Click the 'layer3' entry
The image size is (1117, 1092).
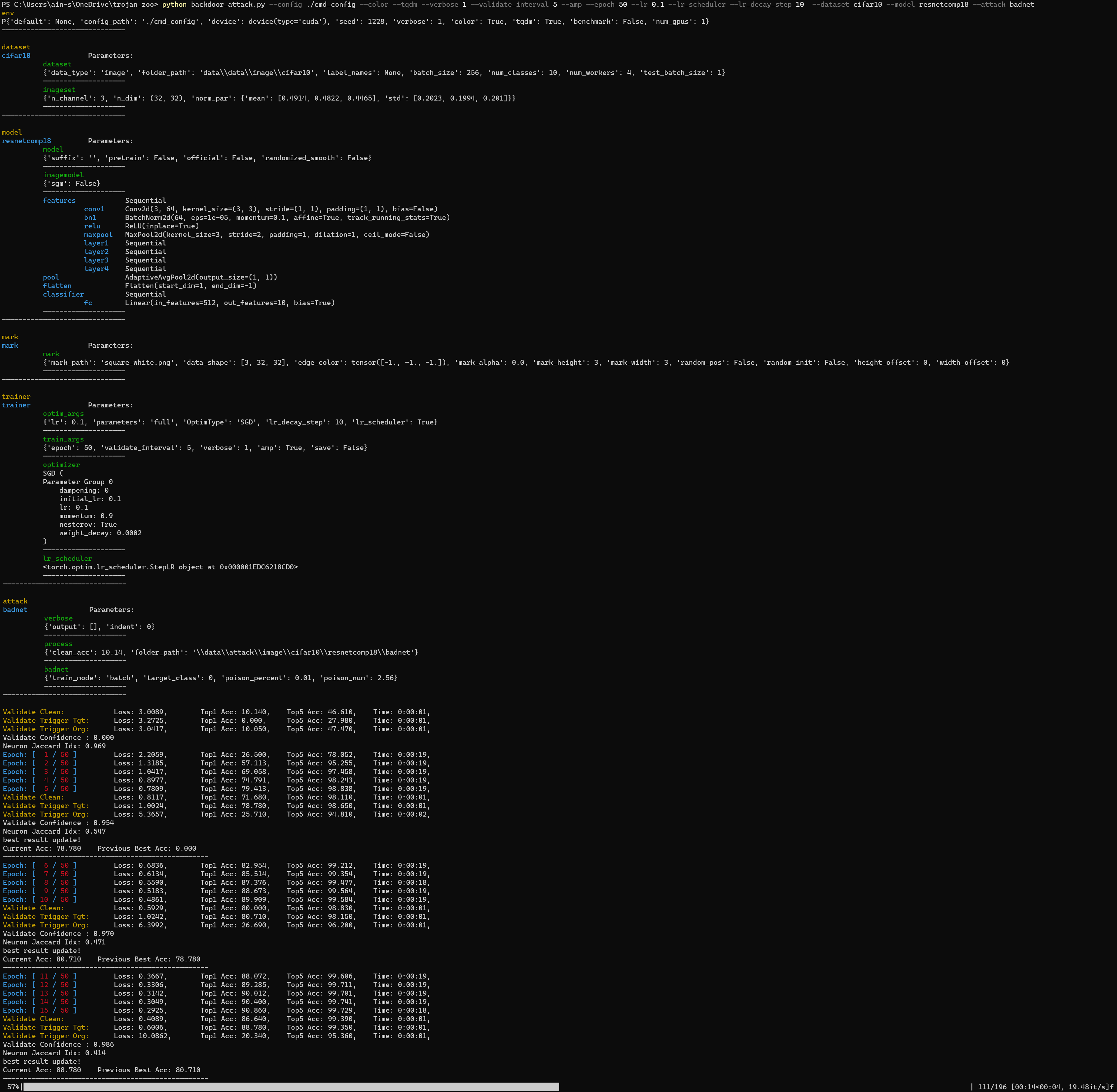(x=96, y=260)
